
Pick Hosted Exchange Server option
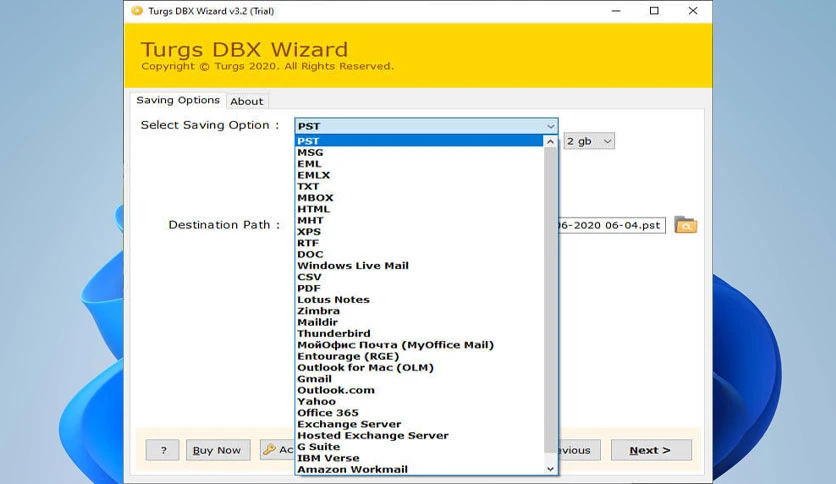click(420, 435)
